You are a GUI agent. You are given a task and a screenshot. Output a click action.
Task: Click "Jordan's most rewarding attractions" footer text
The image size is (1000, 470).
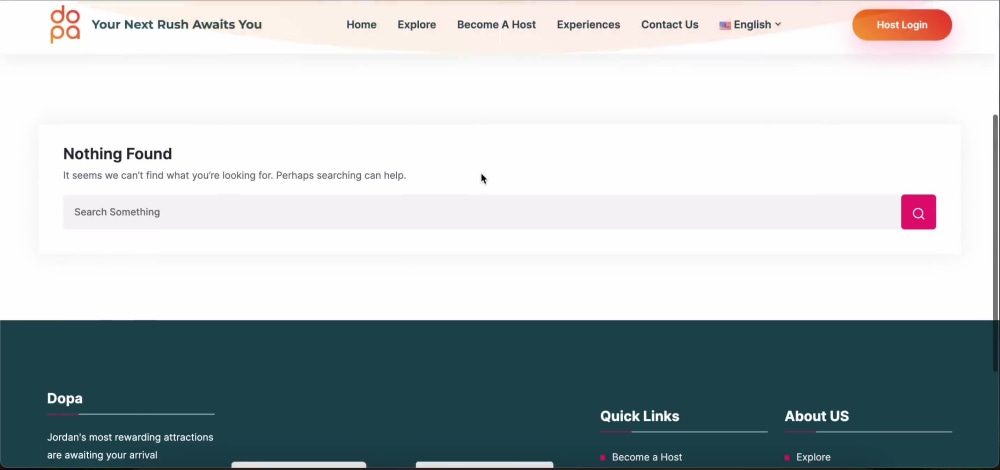(130, 437)
